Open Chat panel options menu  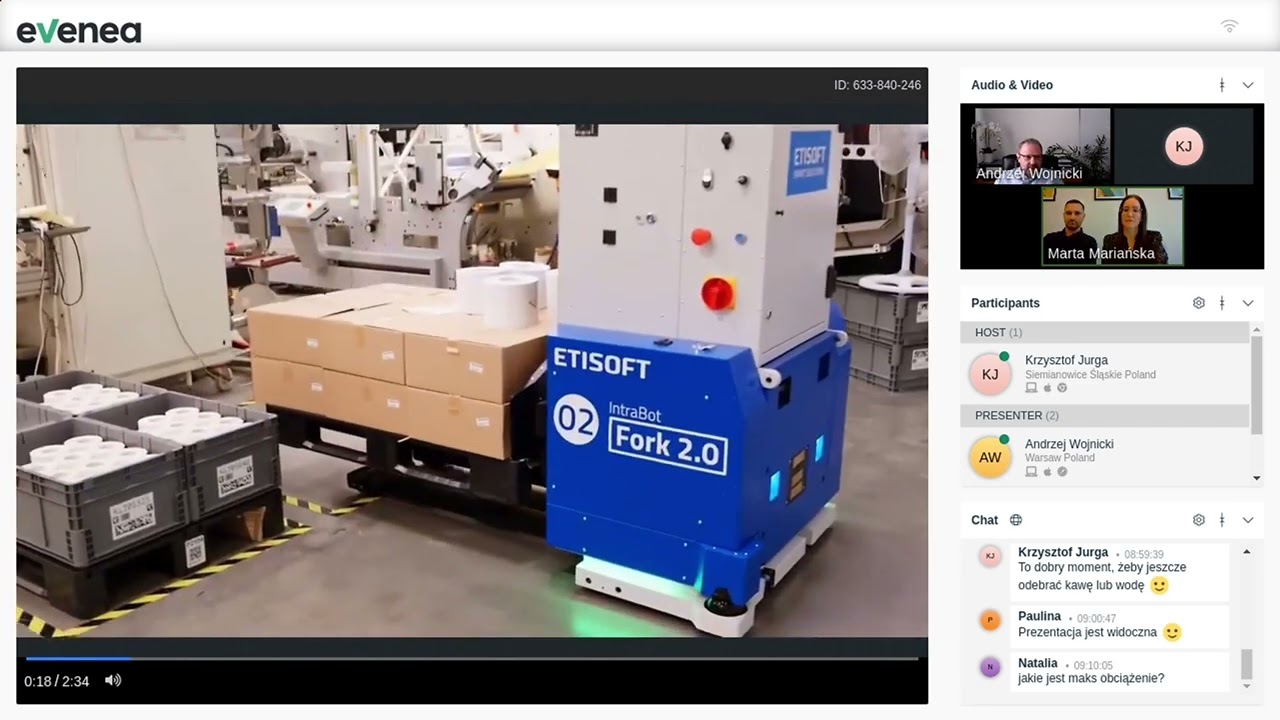coord(1222,520)
